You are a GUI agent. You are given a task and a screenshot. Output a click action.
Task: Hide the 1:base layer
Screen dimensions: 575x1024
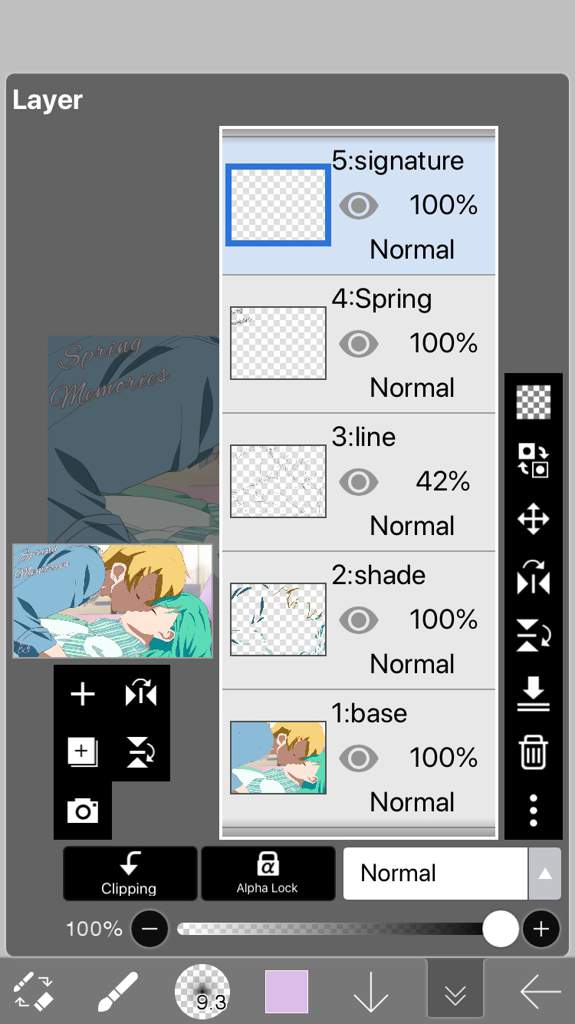pos(358,758)
